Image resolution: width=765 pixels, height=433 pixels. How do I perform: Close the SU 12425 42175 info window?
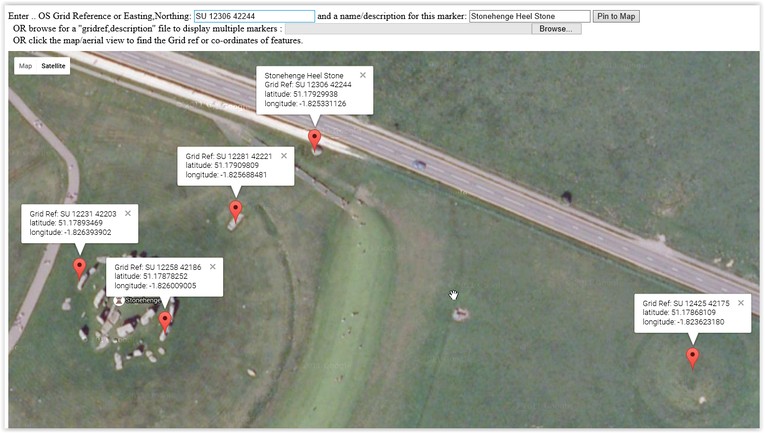tap(741, 303)
